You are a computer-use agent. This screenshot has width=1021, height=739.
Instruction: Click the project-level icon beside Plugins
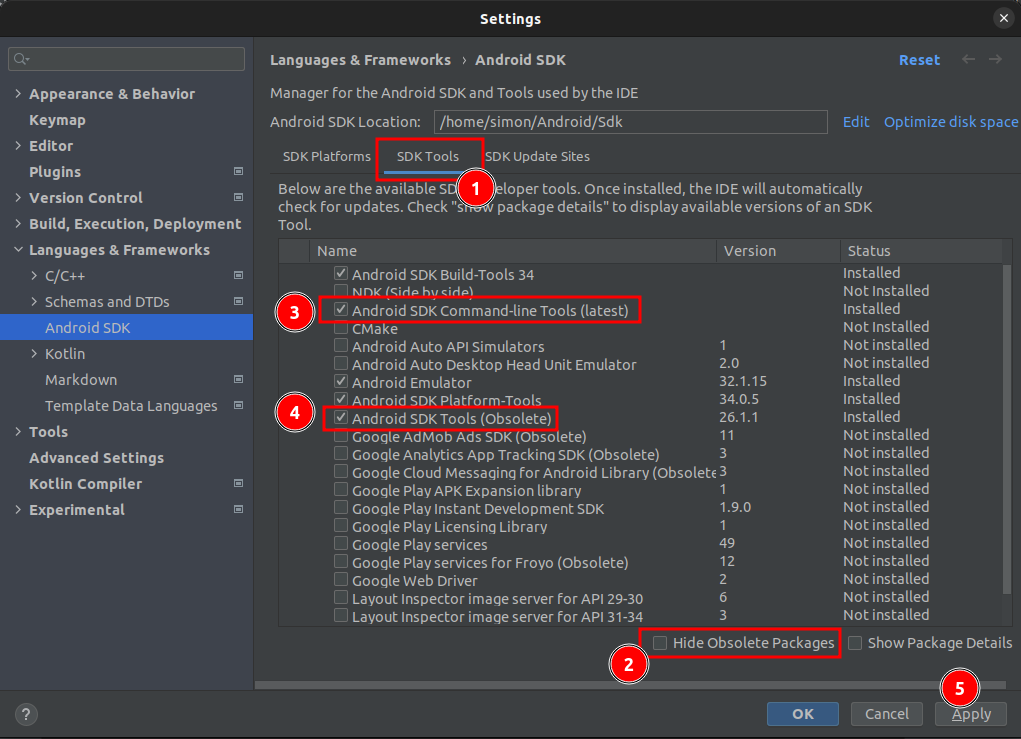point(238,172)
